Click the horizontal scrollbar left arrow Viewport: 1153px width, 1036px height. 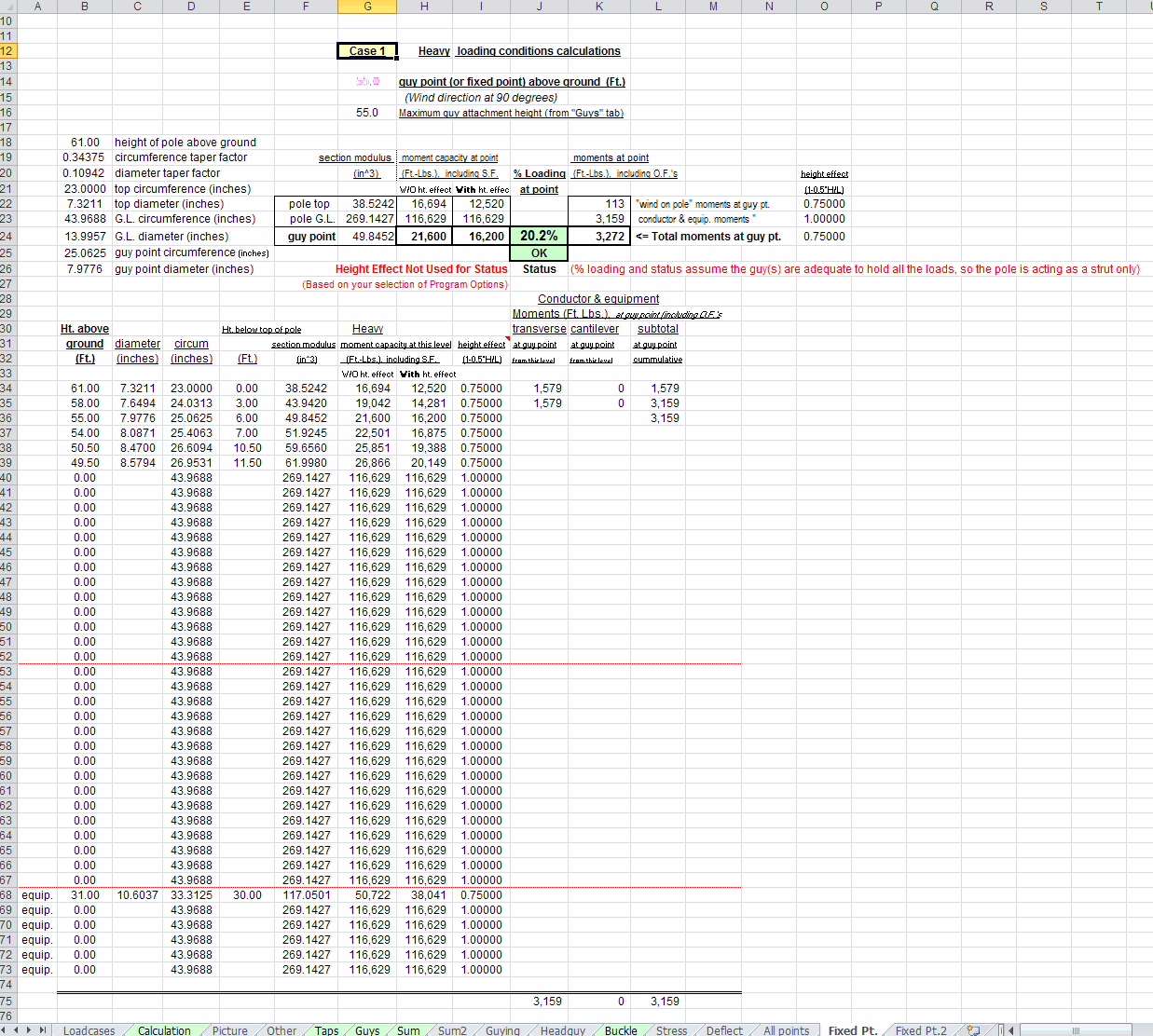pyautogui.click(x=1011, y=1029)
